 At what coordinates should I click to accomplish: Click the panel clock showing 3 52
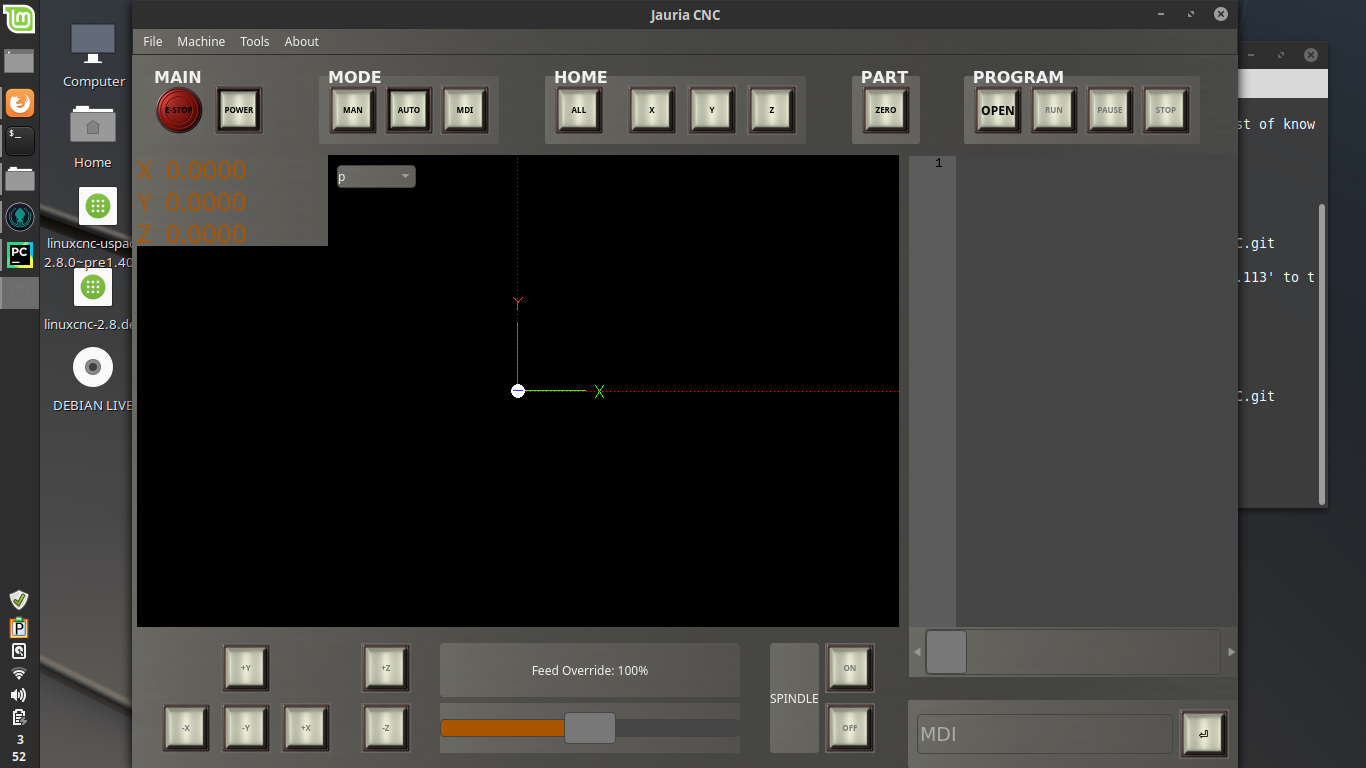coord(19,748)
